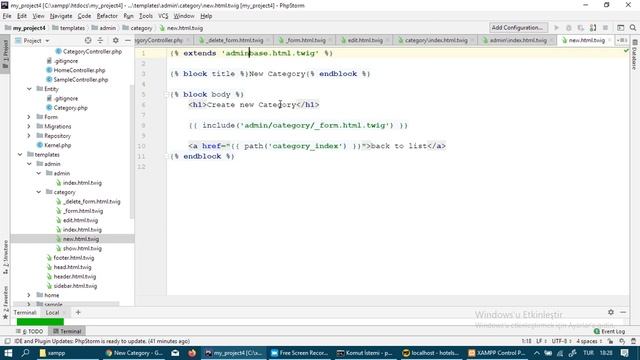Screen dimensions: 640x360
Task: Switch to category/index.html.twig tab
Action: tap(436, 40)
